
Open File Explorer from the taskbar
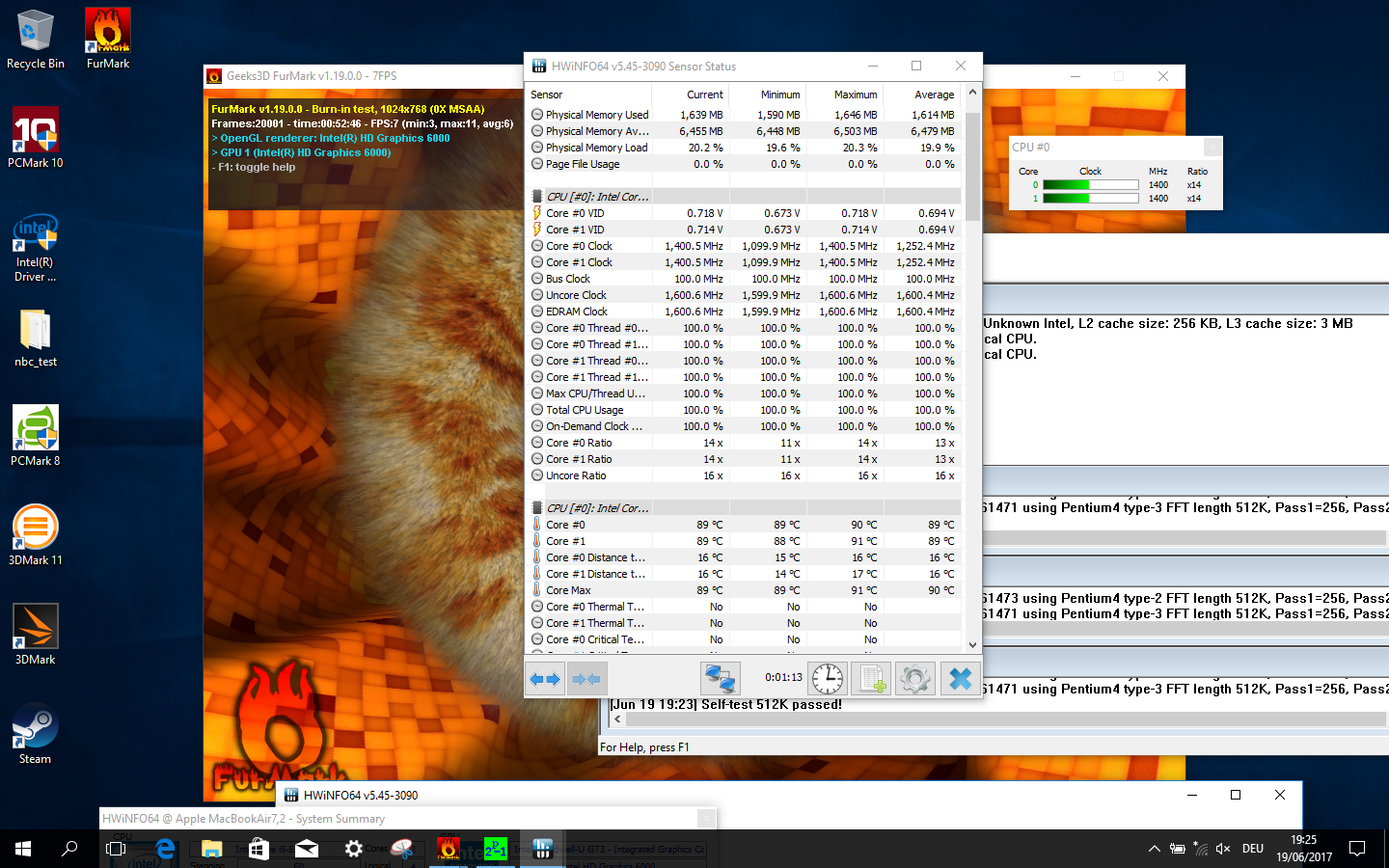point(211,849)
